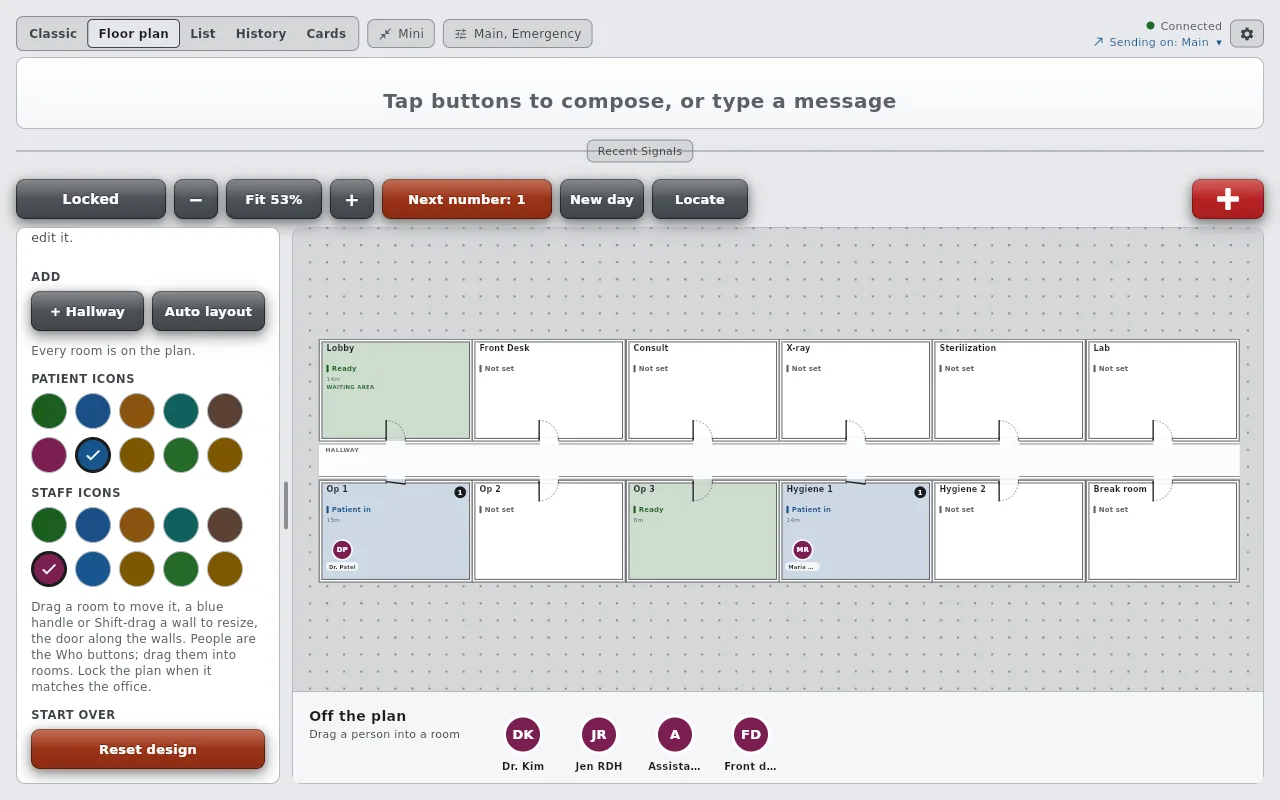Switch to Mini view

[401, 34]
